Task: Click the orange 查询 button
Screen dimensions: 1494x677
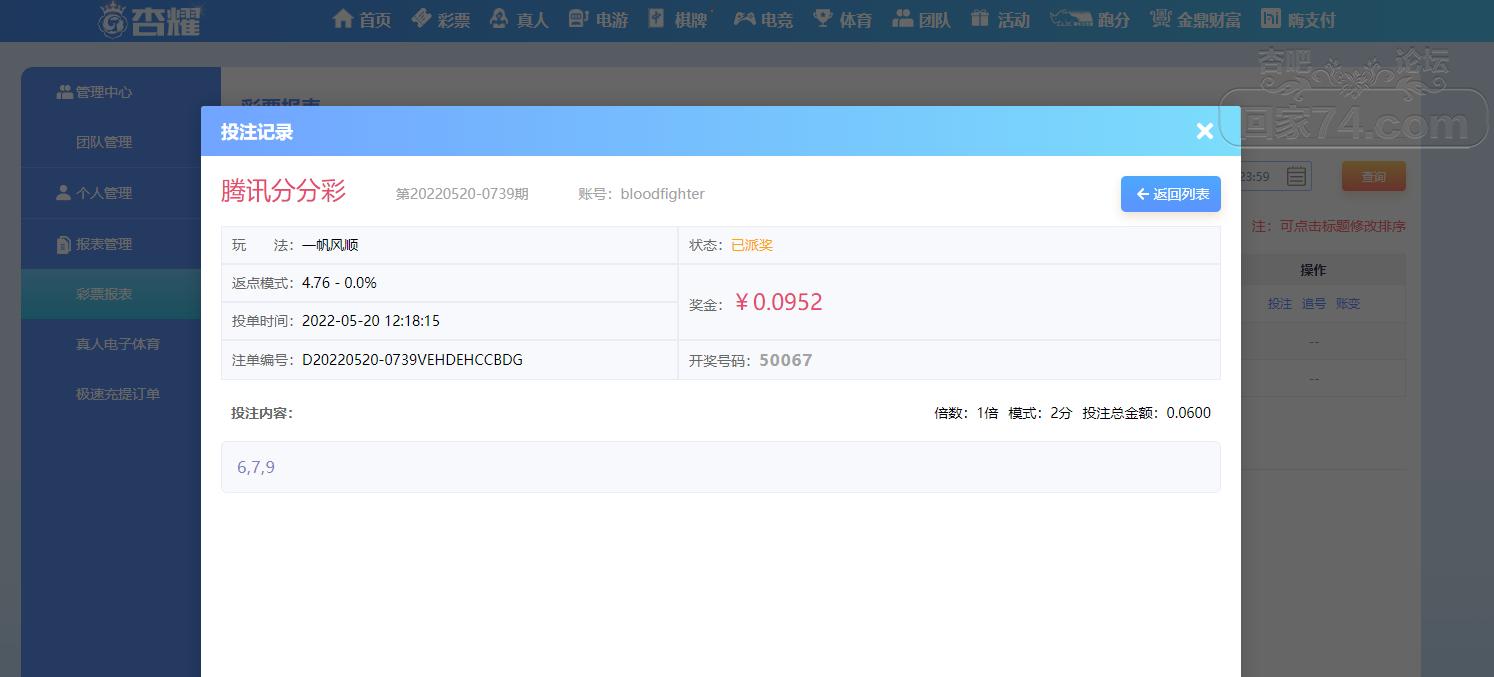Action: pos(1374,177)
